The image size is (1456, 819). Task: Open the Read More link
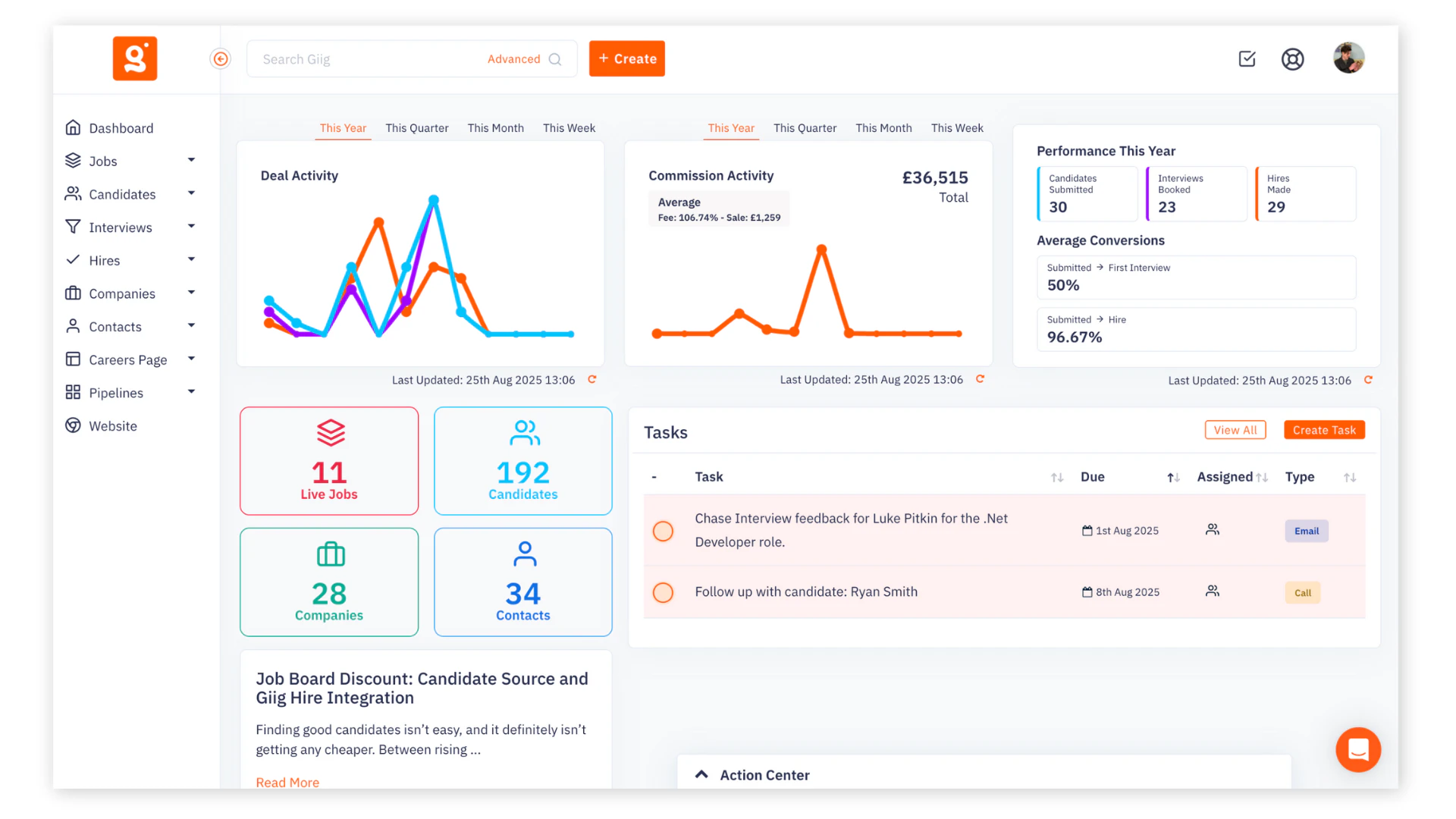(x=287, y=782)
